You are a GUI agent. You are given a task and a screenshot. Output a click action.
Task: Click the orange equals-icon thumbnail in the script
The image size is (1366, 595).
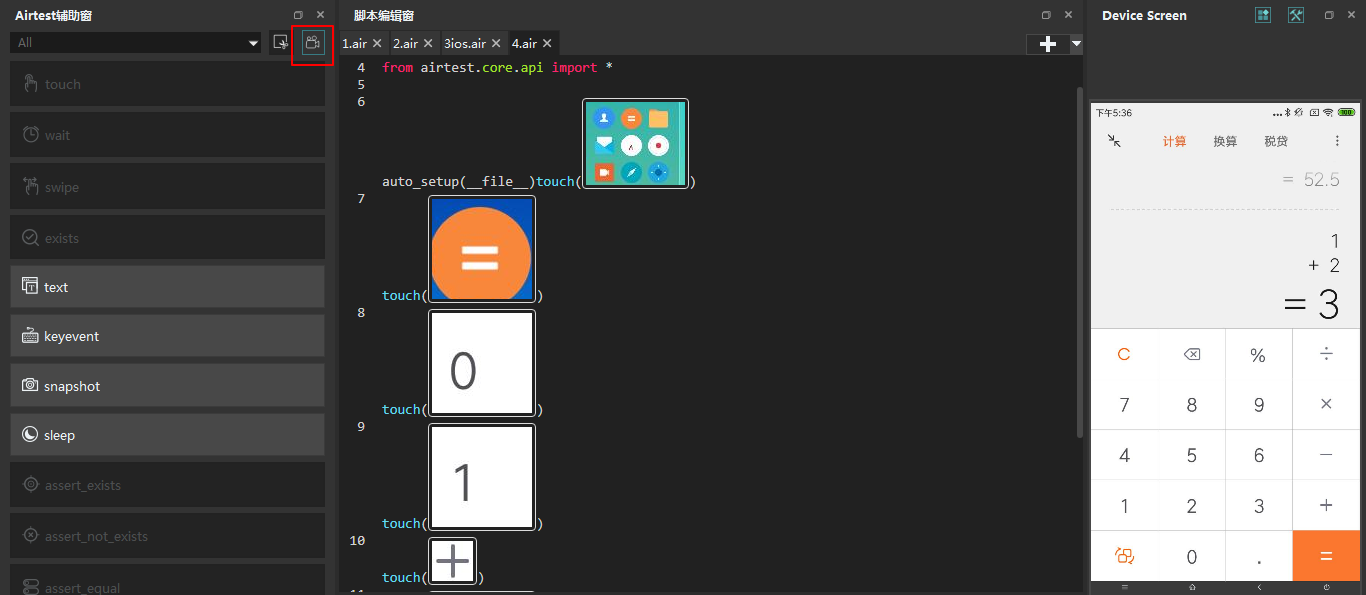482,249
